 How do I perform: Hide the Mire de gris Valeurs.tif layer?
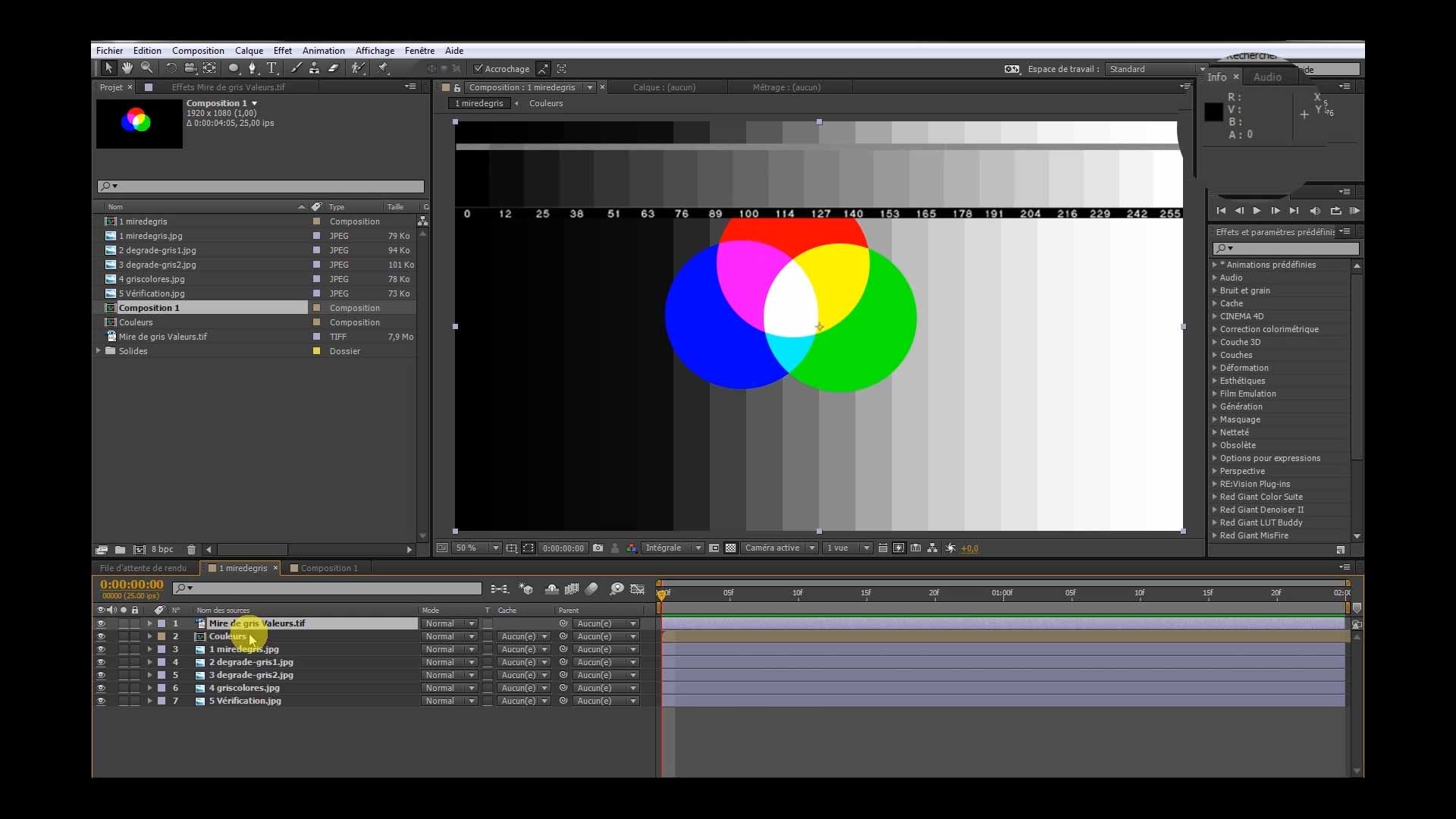(101, 623)
